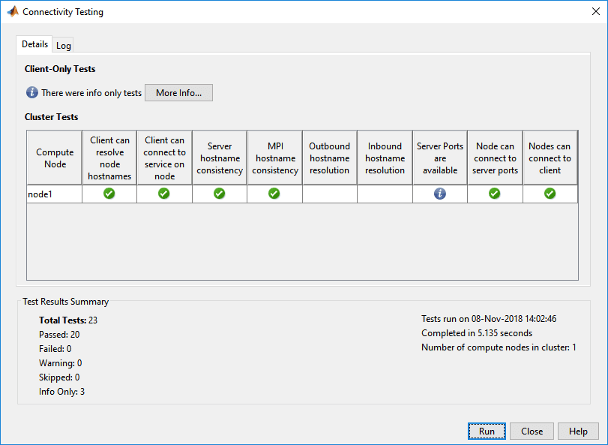Click the Close button at bottom
This screenshot has height=445, width=608.
click(532, 430)
